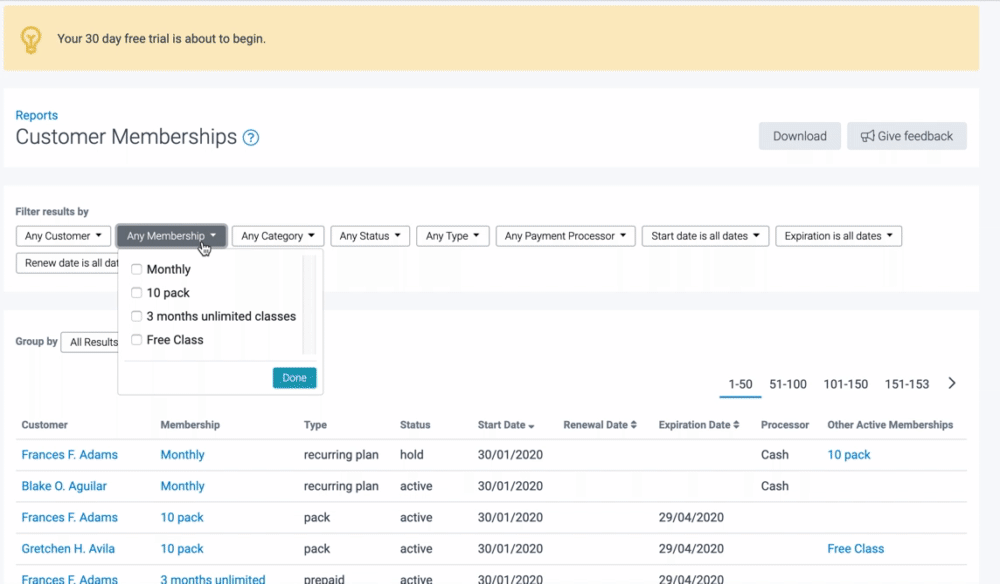
Task: Click the lightbulb icon in trial banner
Action: click(x=31, y=39)
